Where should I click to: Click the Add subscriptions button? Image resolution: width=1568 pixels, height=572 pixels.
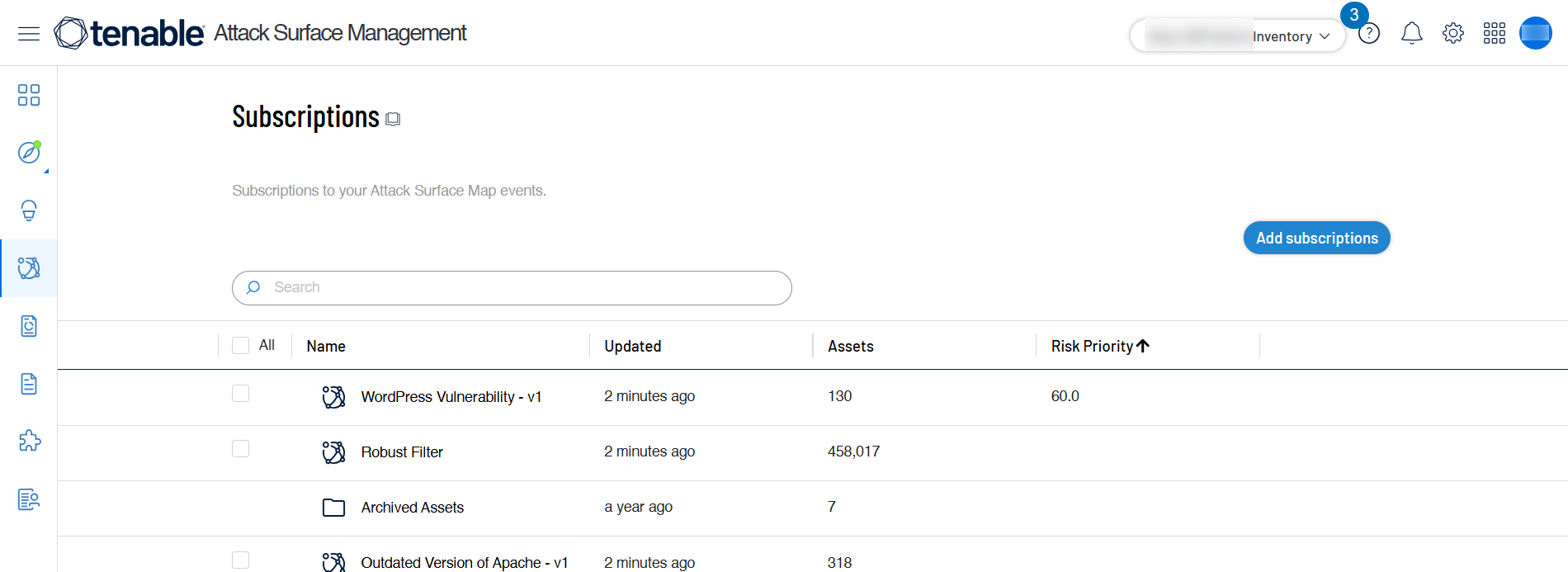1317,238
